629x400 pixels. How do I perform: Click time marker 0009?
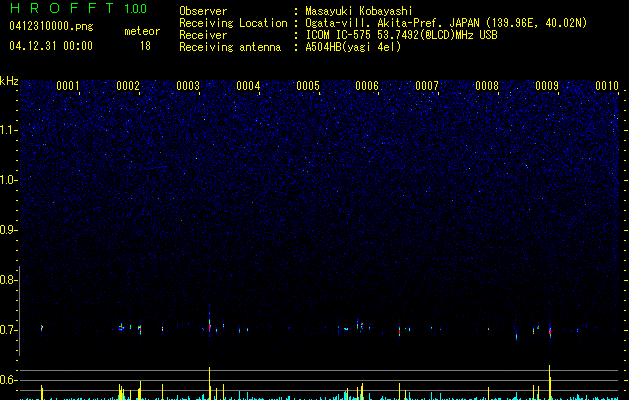click(547, 86)
